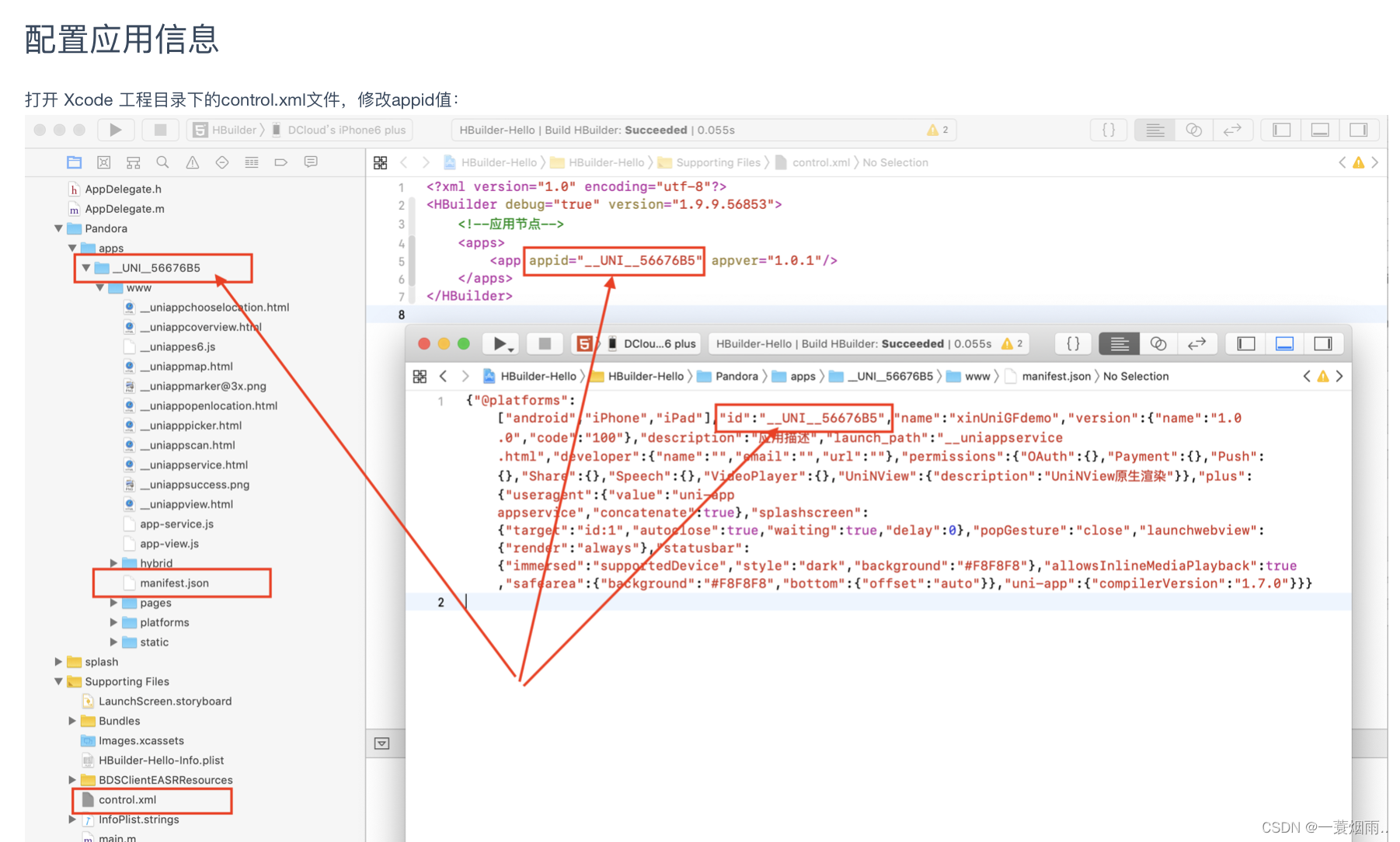This screenshot has height=842, width=1400.
Task: Toggle navigator pane in back window toolbar
Action: (1282, 130)
